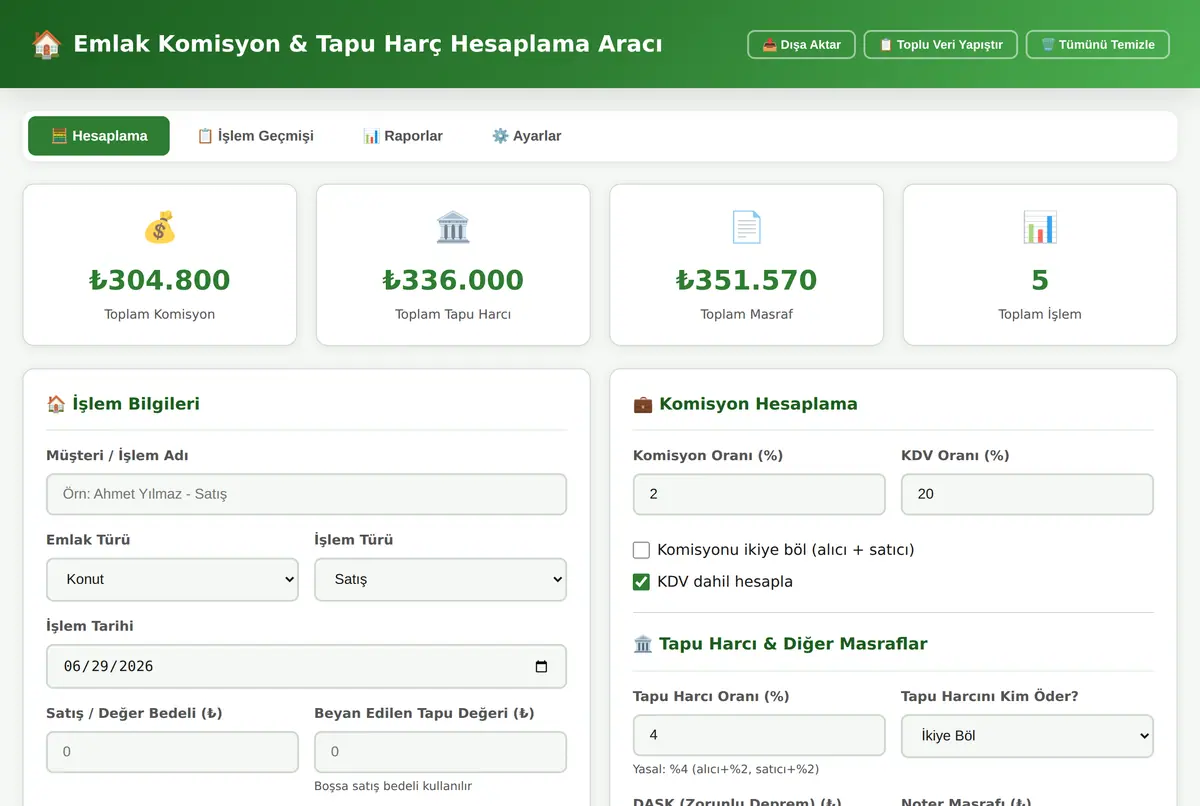Viewport: 1200px width, 806px height.
Task: Open the İşlem Türü dropdown
Action: (x=440, y=579)
